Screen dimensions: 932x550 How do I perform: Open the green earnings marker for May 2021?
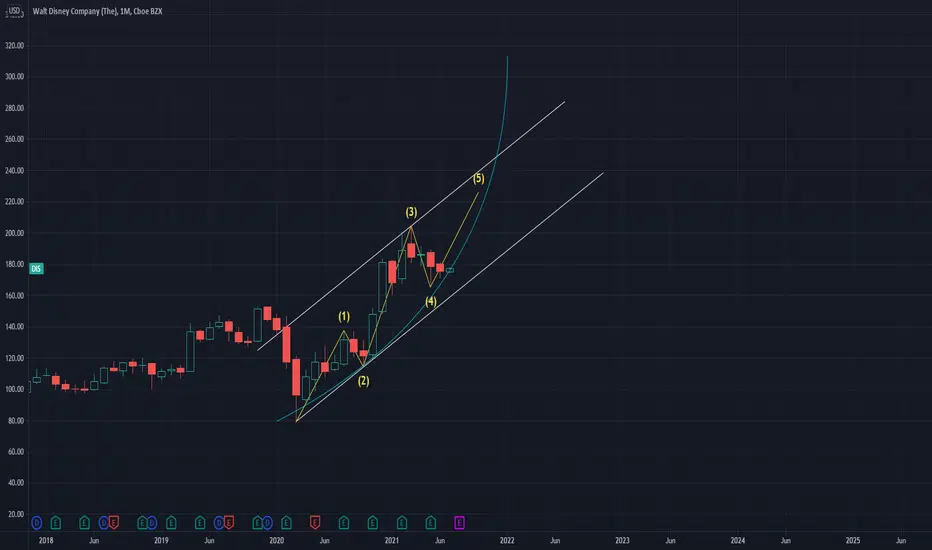coord(430,523)
